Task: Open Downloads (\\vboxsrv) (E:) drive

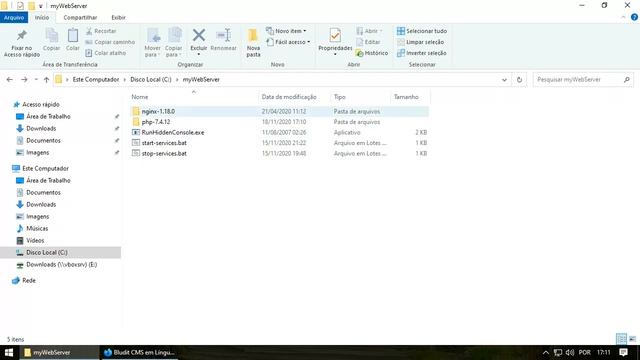Action: tap(61, 265)
